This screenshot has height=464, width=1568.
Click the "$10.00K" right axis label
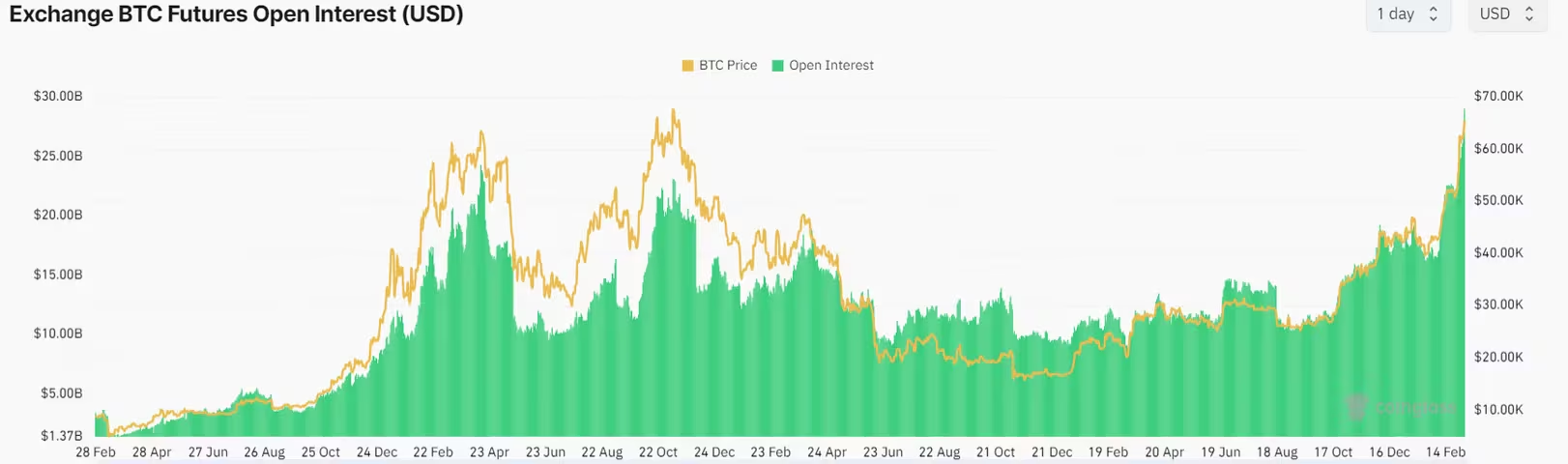1498,410
